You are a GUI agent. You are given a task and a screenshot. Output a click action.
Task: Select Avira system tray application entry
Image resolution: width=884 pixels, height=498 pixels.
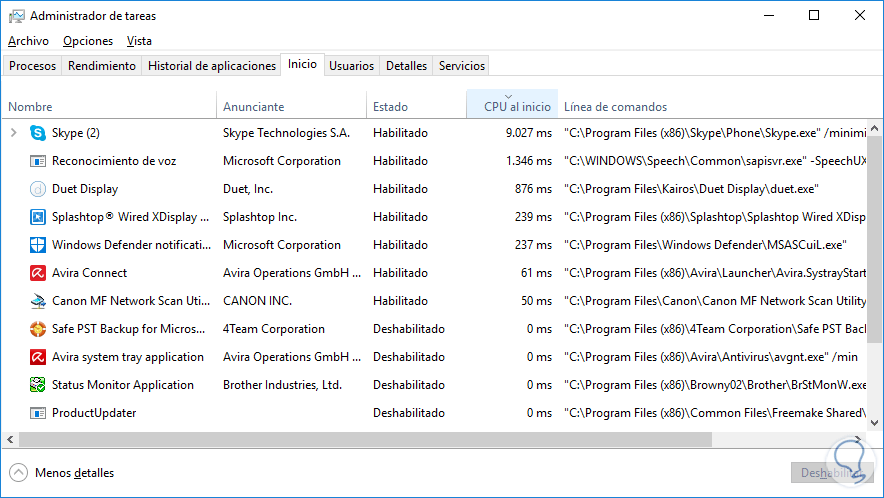point(128,357)
